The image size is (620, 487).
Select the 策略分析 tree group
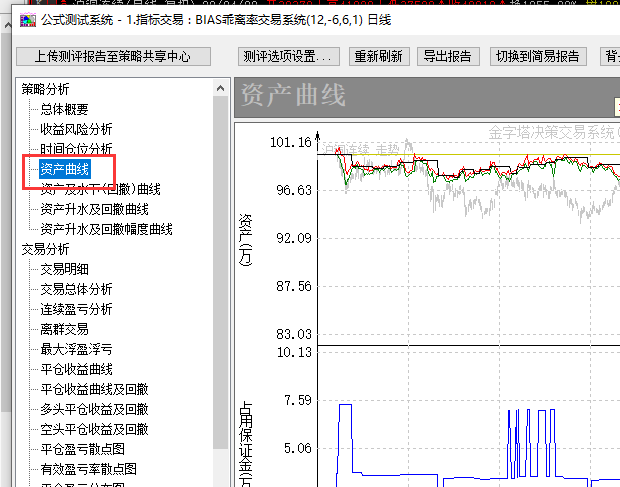coord(45,89)
